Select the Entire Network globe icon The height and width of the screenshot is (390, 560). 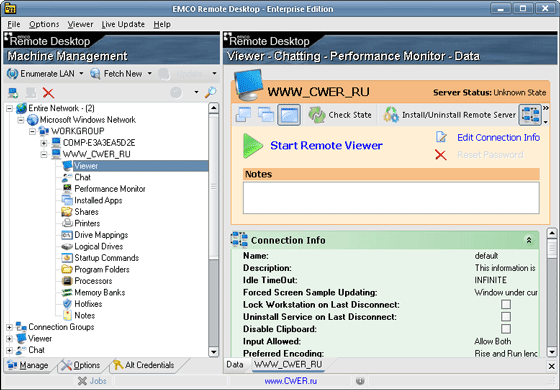21,108
